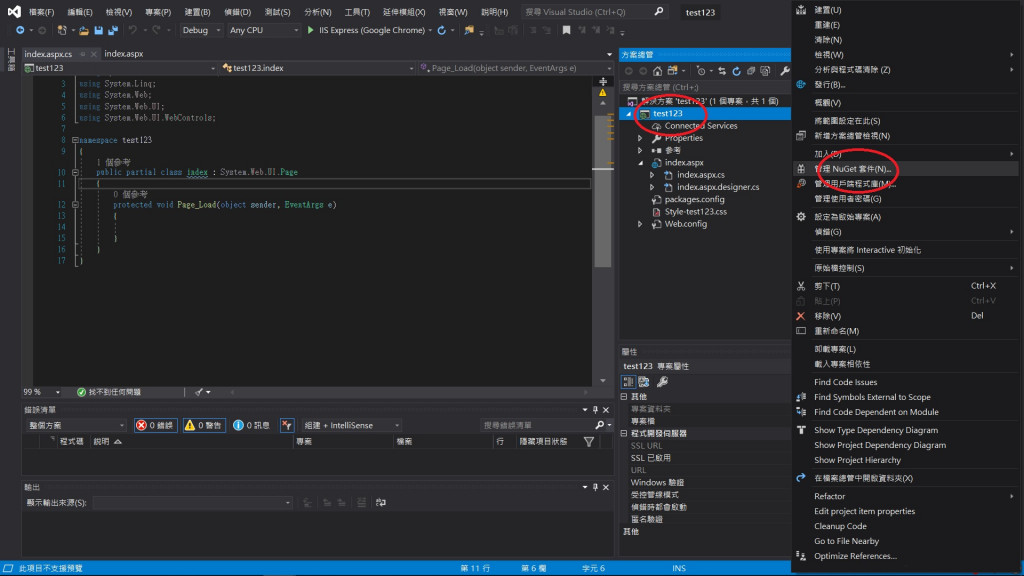Open the 組建 + IntelliSense dropdown
The height and width of the screenshot is (576, 1024).
(351, 425)
